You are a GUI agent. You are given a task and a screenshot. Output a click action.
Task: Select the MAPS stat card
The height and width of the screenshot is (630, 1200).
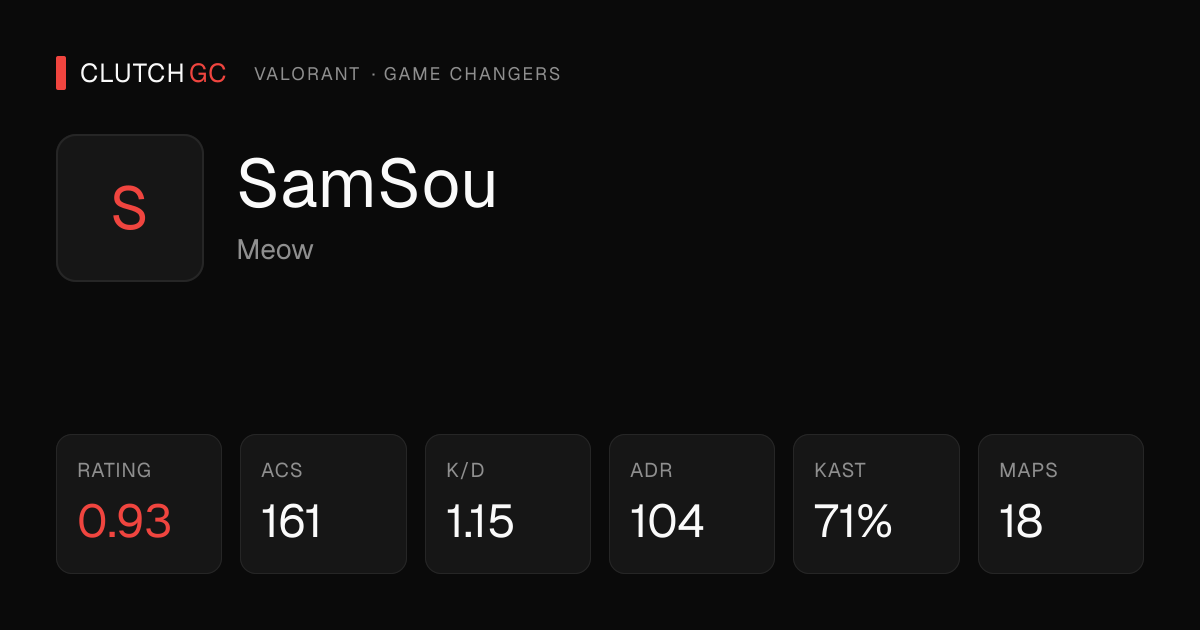click(x=1061, y=504)
